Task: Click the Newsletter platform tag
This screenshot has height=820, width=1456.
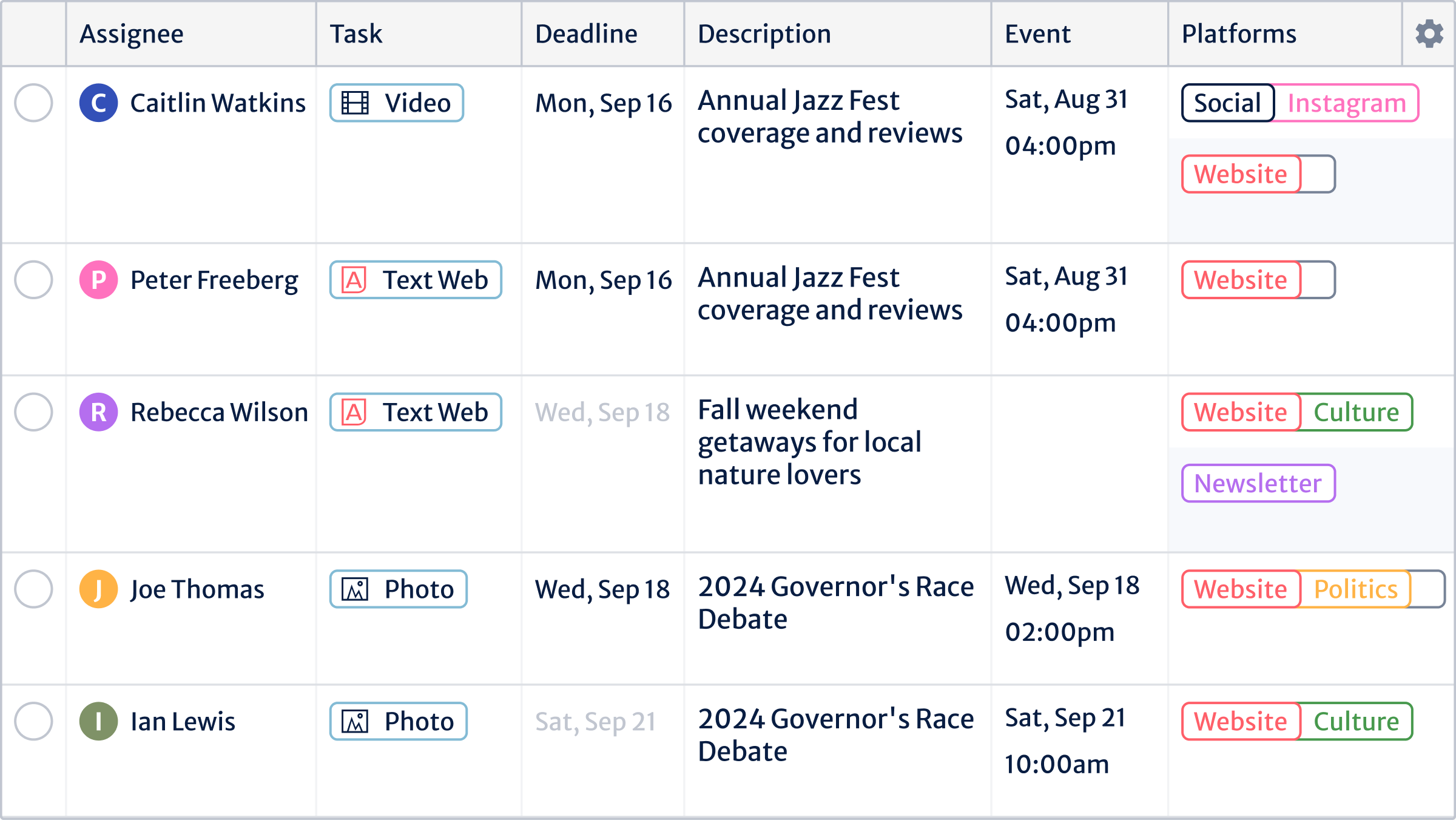Action: pos(1258,484)
